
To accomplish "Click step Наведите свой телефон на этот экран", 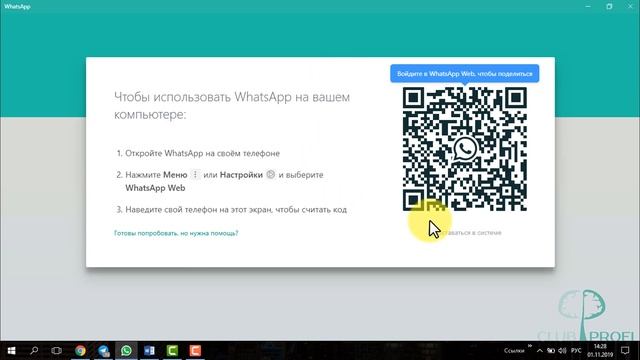I will click(236, 210).
